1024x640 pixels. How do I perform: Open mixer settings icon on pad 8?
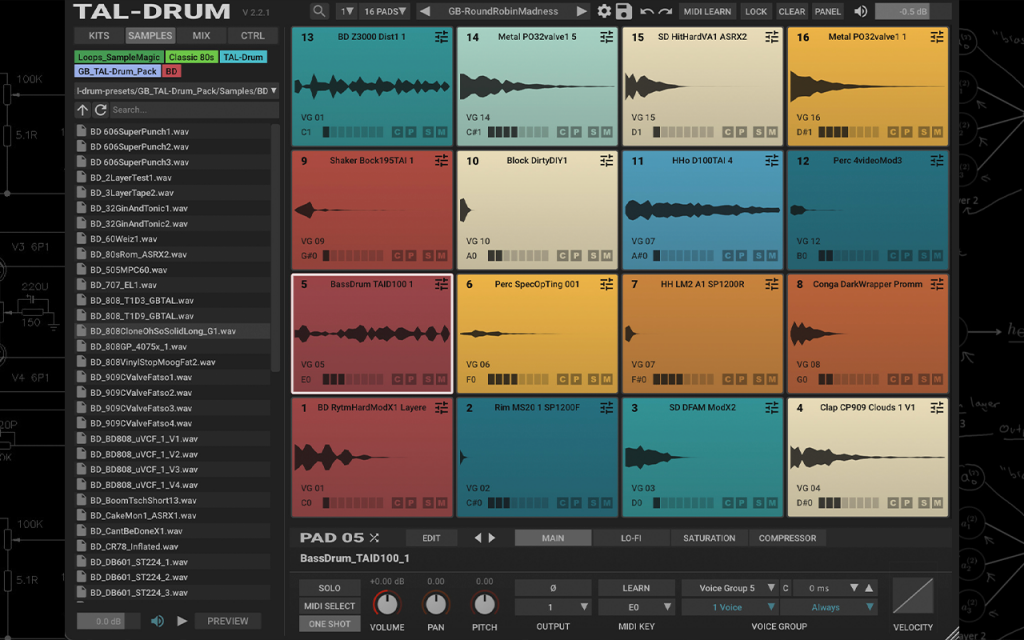[937, 284]
